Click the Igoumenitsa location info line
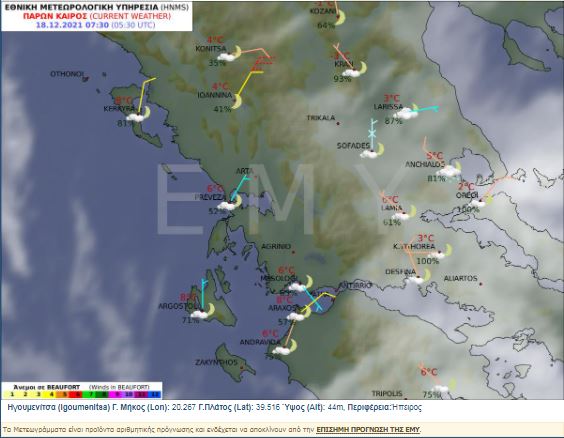Viewport: 564px width, 438px height. (215, 407)
